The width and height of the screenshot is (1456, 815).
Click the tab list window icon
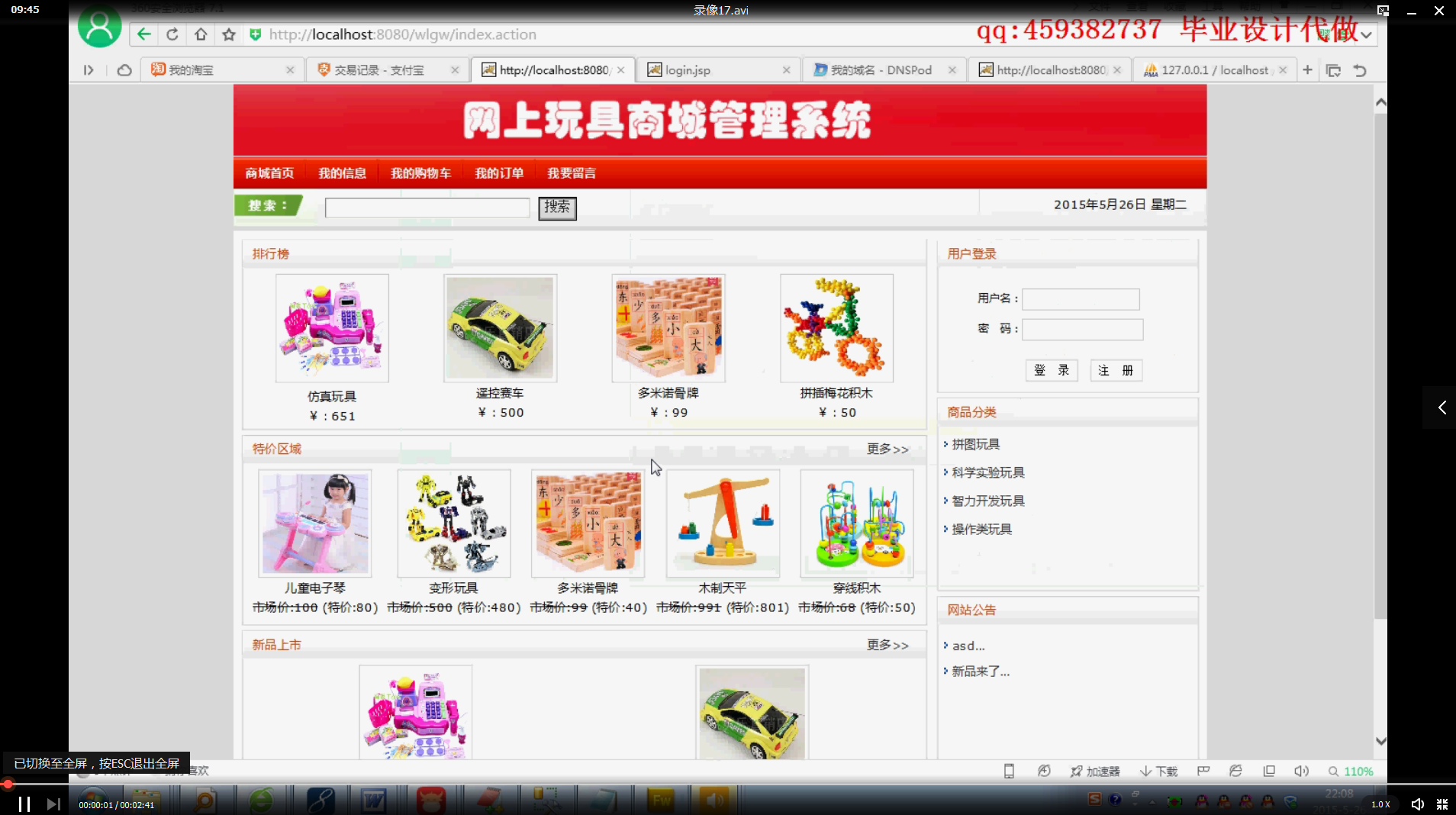[1334, 70]
